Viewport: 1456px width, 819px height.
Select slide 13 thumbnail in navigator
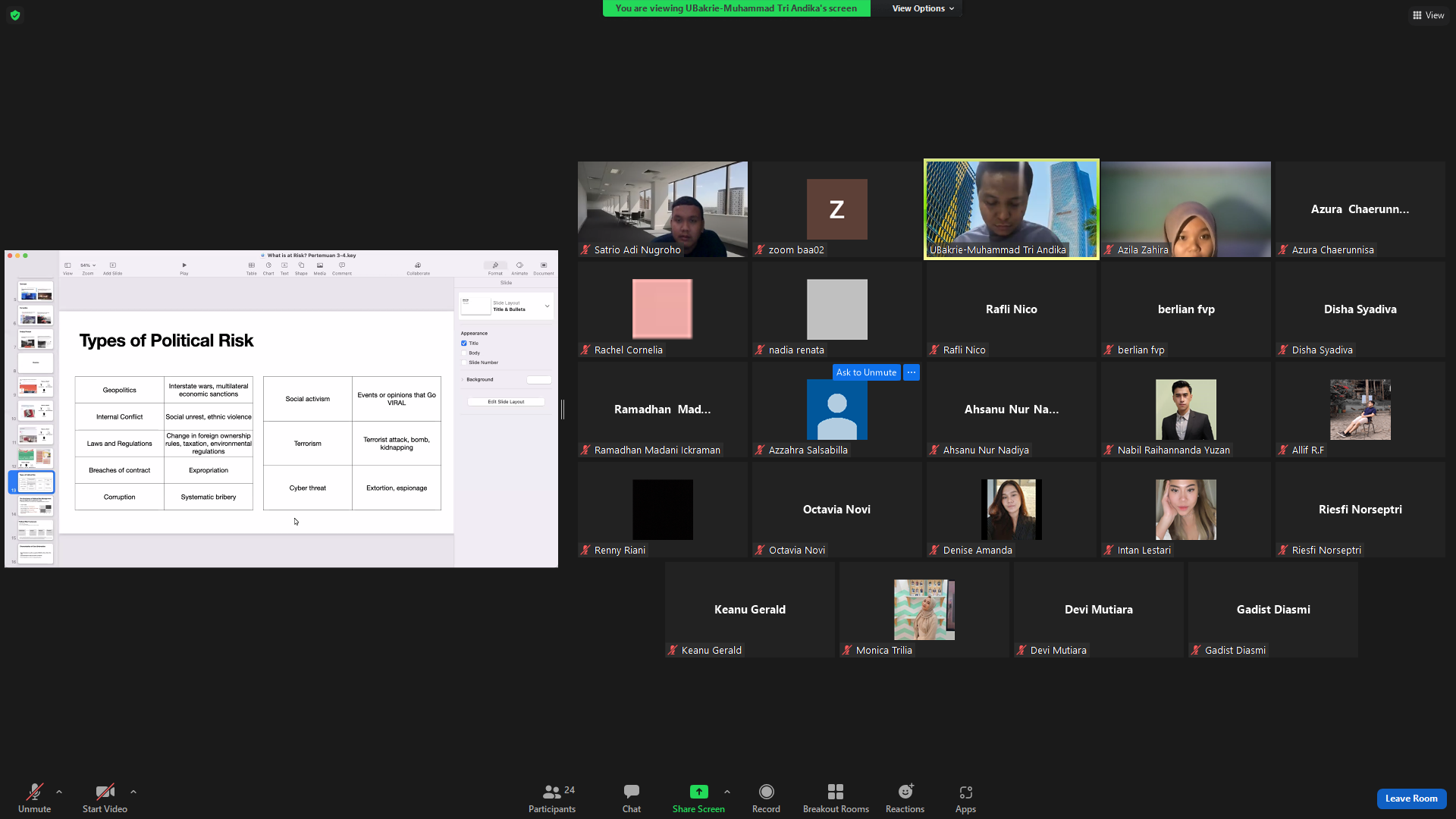[x=36, y=482]
